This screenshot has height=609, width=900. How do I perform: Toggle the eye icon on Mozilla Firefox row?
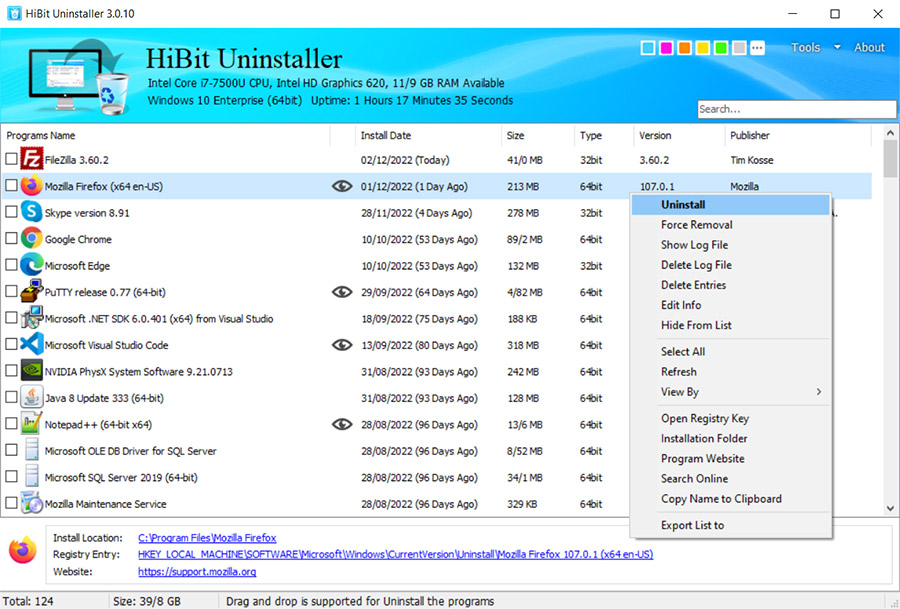[x=342, y=185]
